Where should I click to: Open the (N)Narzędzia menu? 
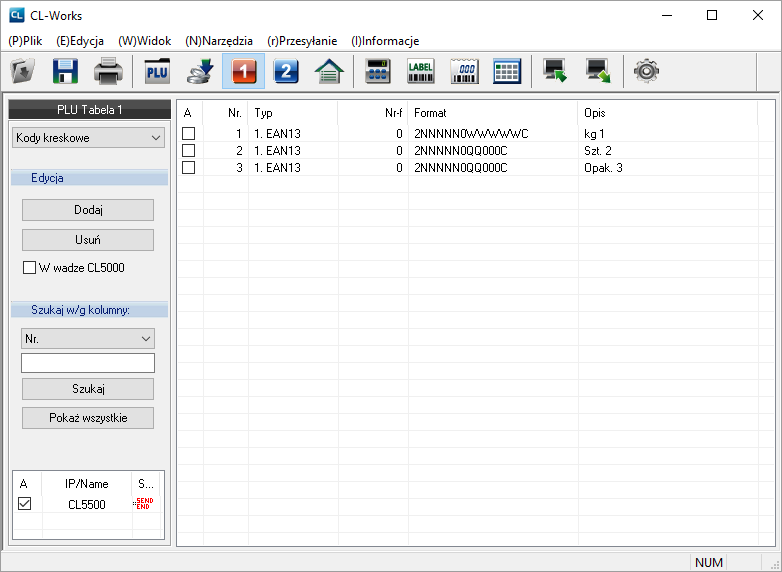click(x=219, y=41)
